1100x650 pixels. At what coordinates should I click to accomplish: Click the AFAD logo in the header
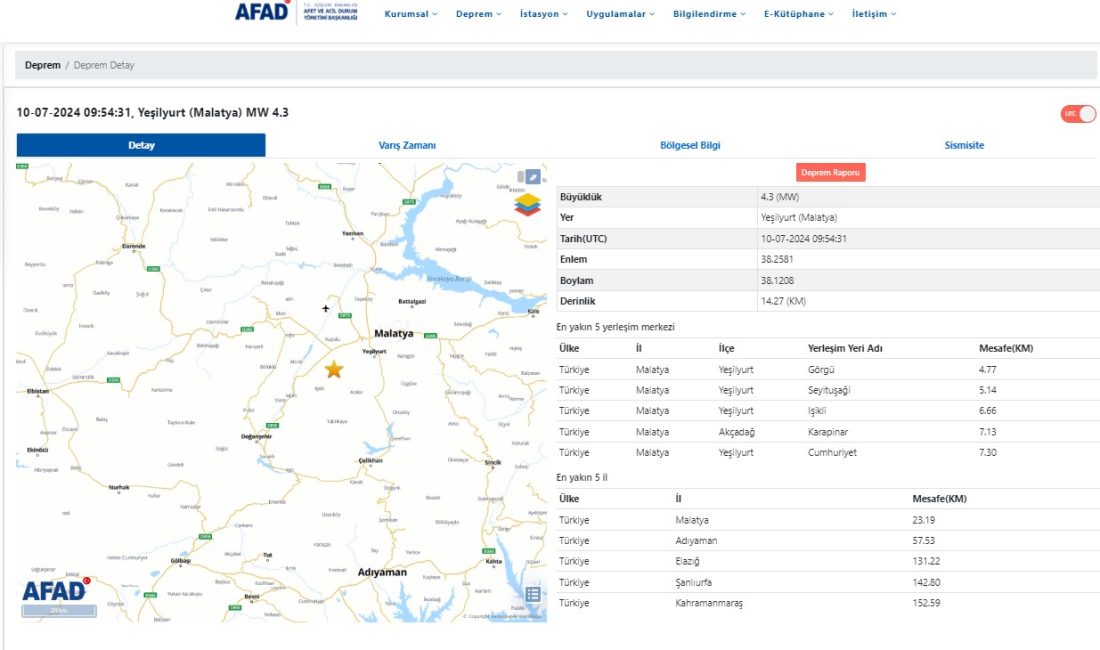pos(262,12)
